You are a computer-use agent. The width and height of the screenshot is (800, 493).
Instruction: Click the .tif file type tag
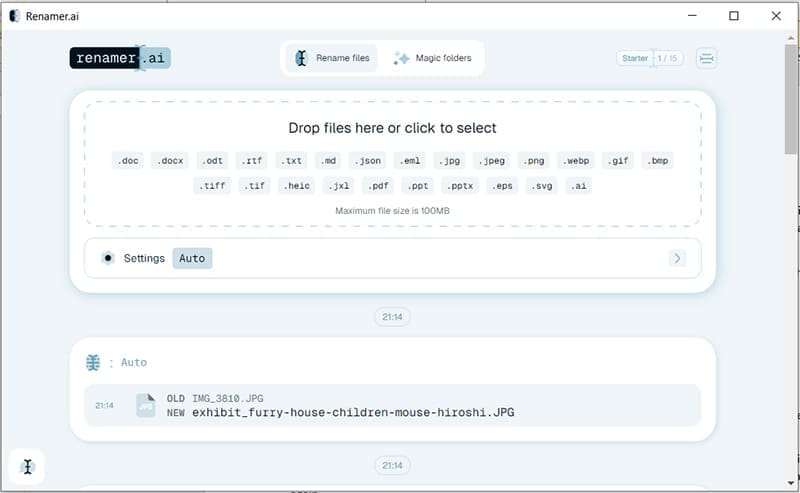pyautogui.click(x=254, y=186)
